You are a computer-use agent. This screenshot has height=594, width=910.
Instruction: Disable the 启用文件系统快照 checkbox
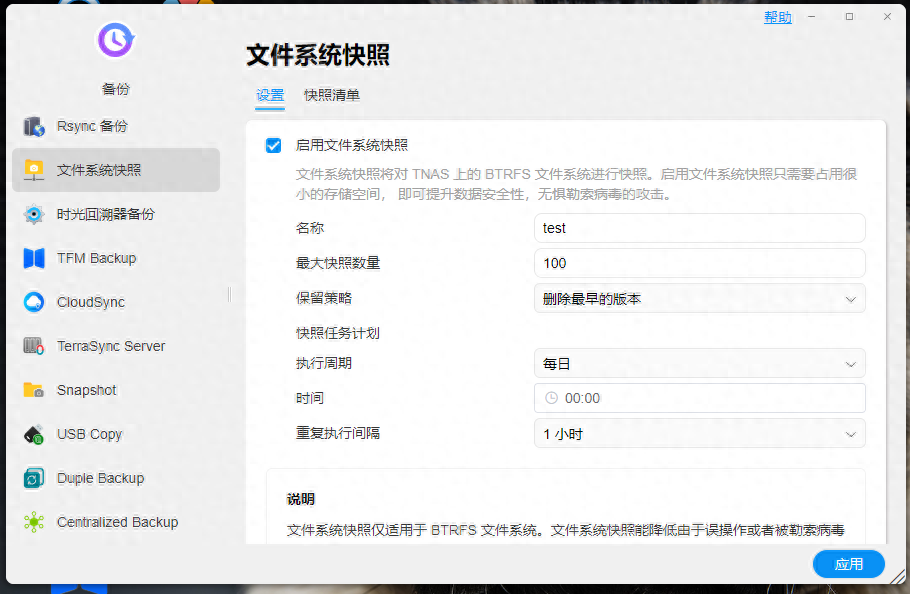[x=272, y=145]
